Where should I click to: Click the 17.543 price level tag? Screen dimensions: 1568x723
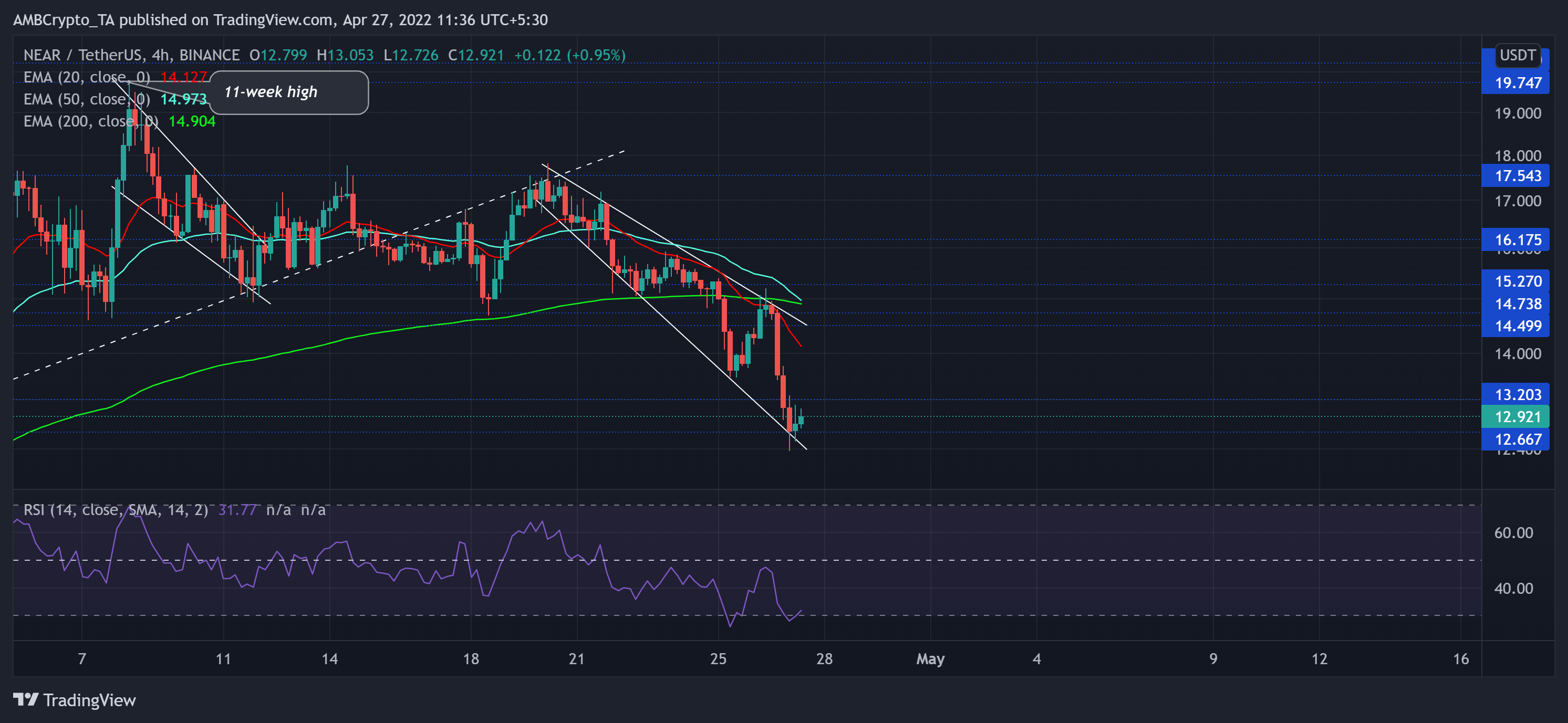click(1515, 176)
